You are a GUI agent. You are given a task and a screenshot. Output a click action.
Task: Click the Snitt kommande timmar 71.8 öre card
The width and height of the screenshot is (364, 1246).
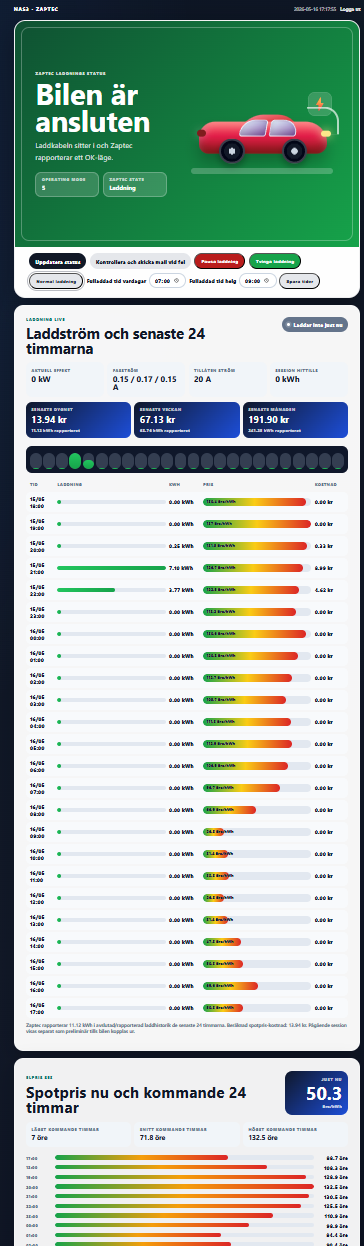tap(187, 1133)
